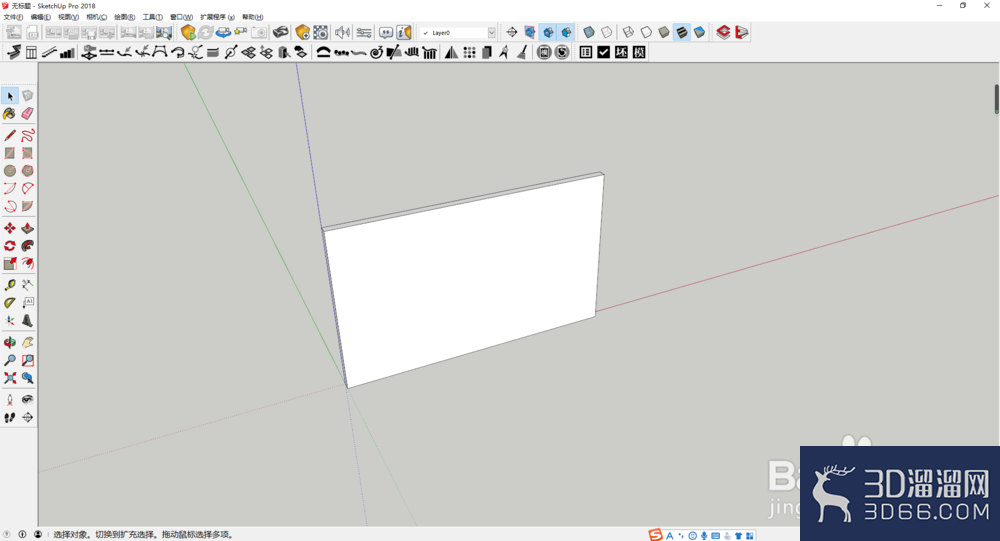The image size is (1000, 541).
Task: Select the Rotate tool
Action: click(10, 246)
